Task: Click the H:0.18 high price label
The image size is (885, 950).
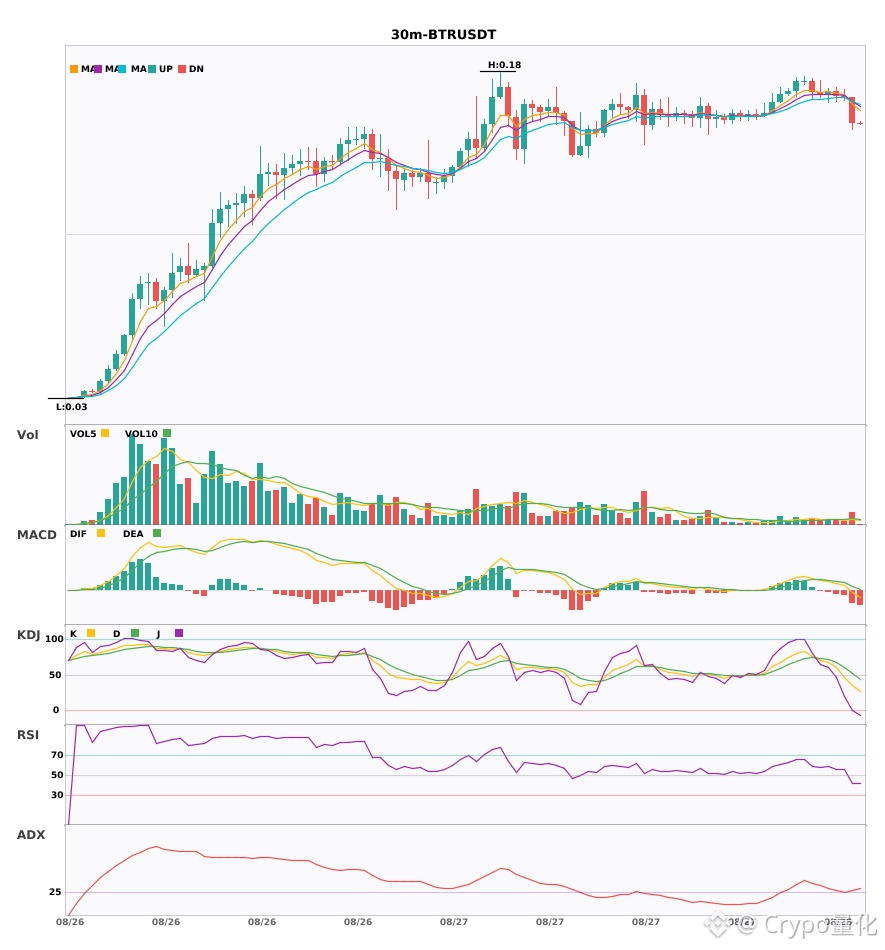Action: [x=505, y=65]
